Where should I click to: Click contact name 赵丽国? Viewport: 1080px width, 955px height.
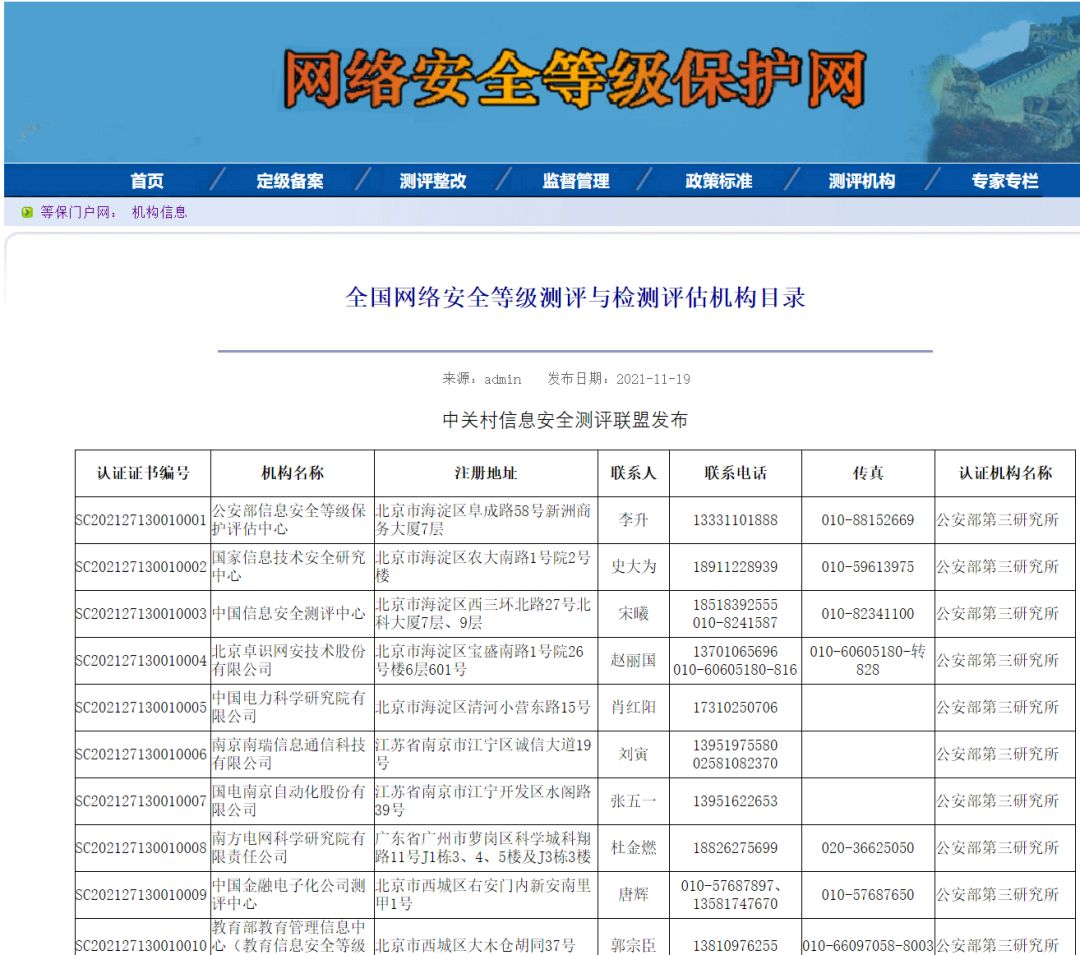coord(634,660)
